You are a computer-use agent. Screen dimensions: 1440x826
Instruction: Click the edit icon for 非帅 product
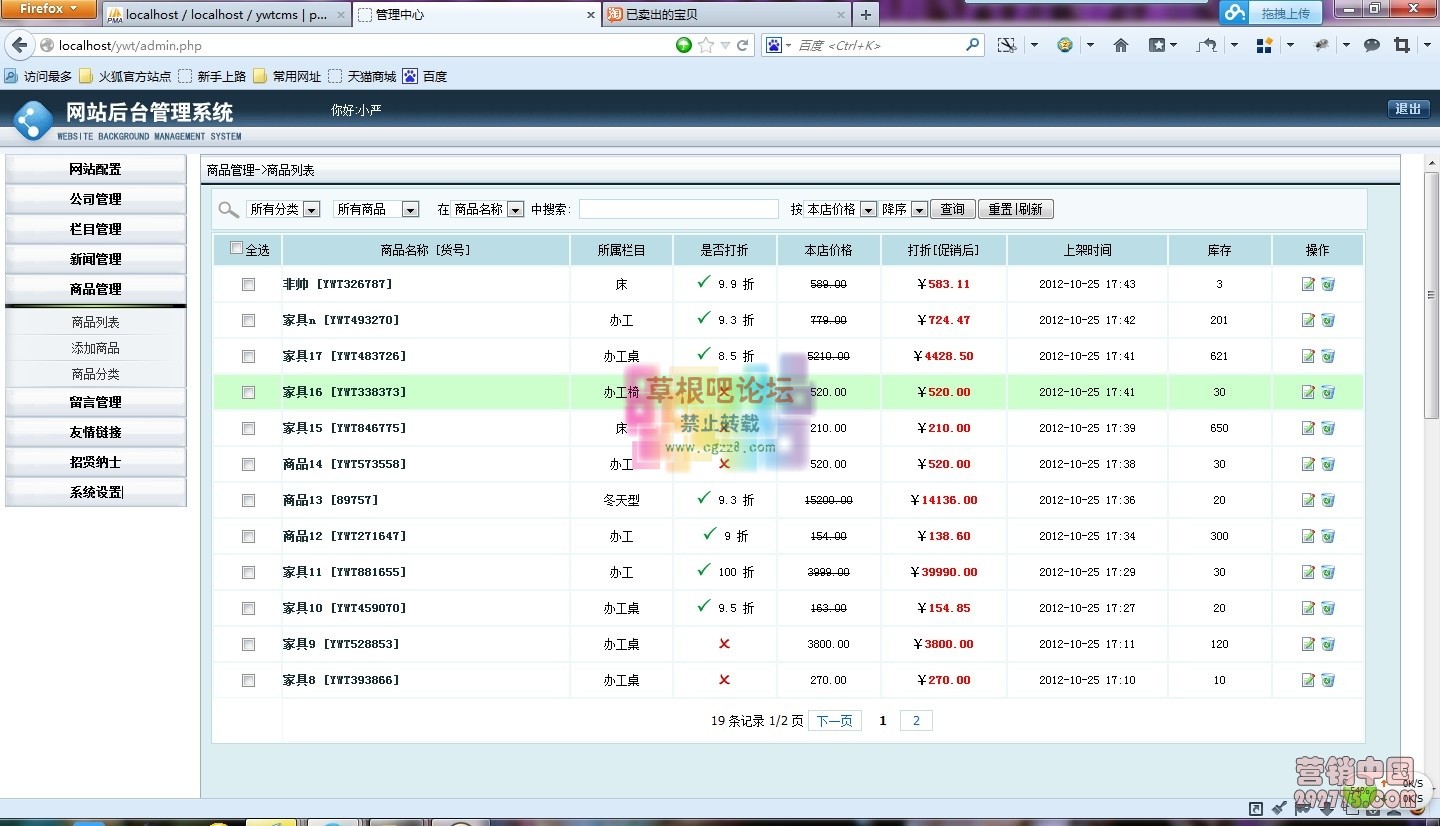pyautogui.click(x=1308, y=284)
